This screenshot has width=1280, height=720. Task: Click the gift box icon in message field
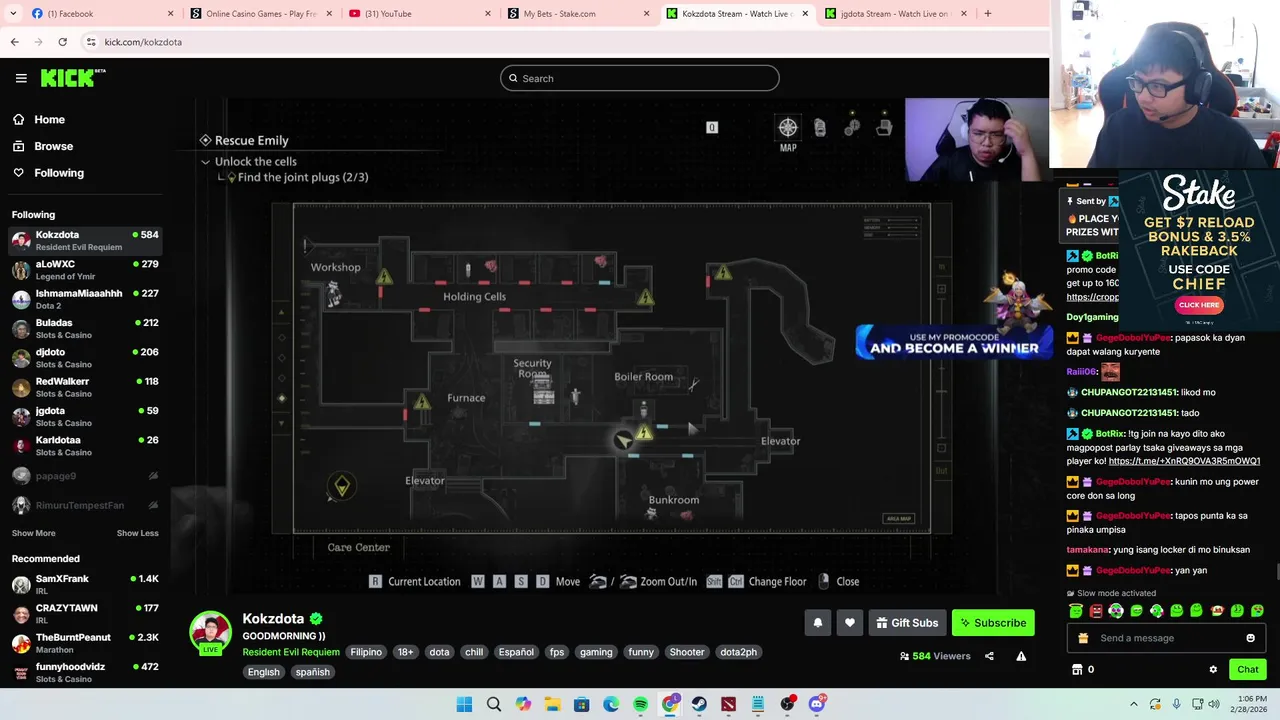[x=1083, y=638]
